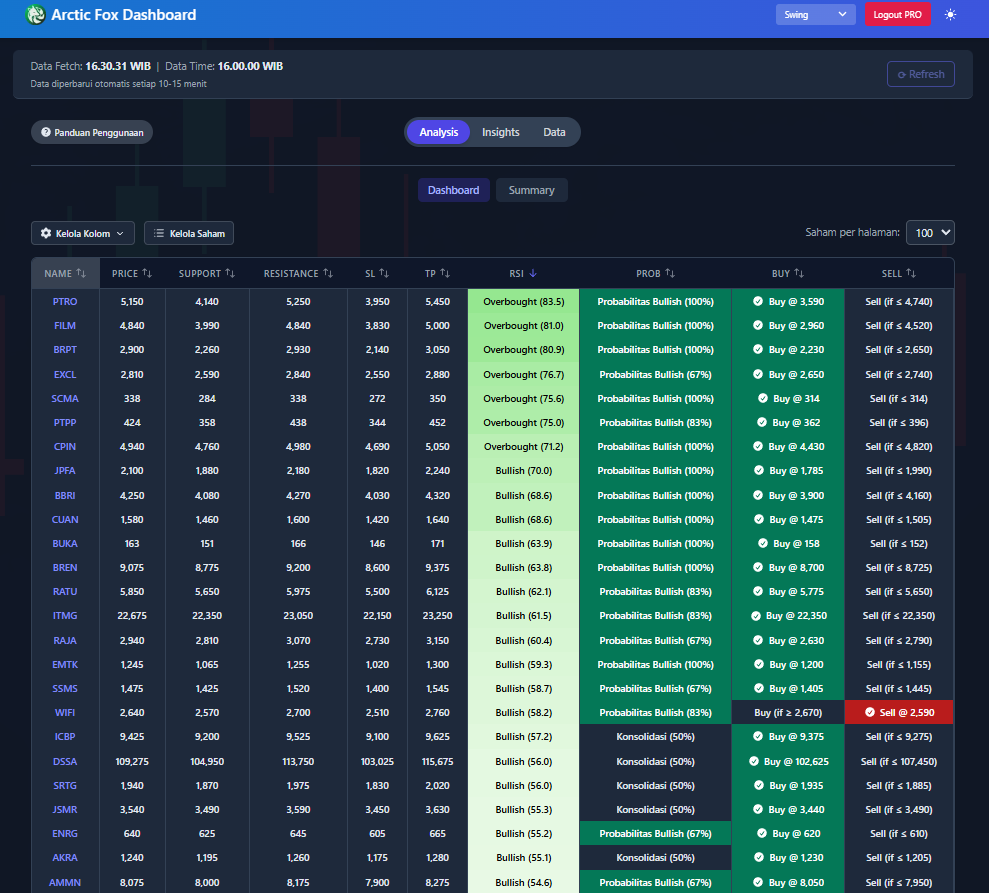Click the gear icon in Kelola Kolom
This screenshot has height=893, width=989.
click(46, 233)
